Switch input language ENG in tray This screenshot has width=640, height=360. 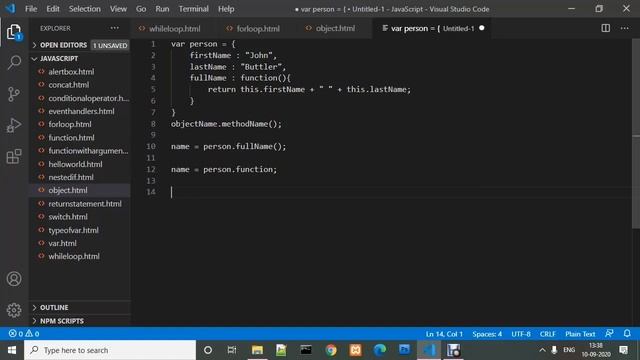pos(569,350)
